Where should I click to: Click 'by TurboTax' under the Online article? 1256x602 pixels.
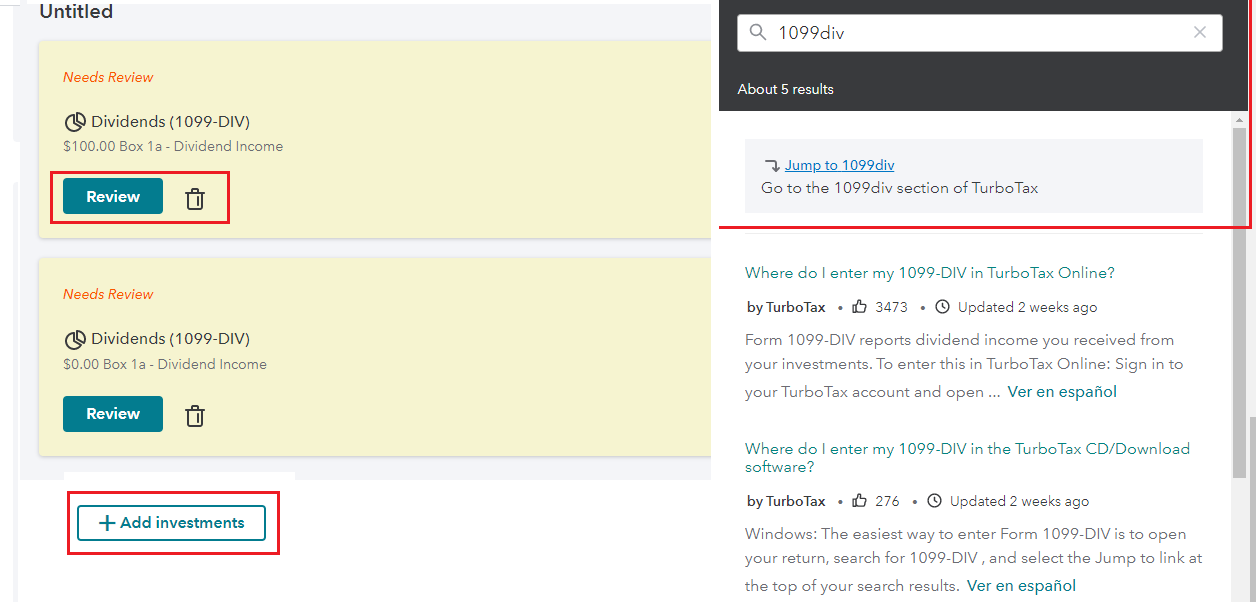[x=786, y=307]
